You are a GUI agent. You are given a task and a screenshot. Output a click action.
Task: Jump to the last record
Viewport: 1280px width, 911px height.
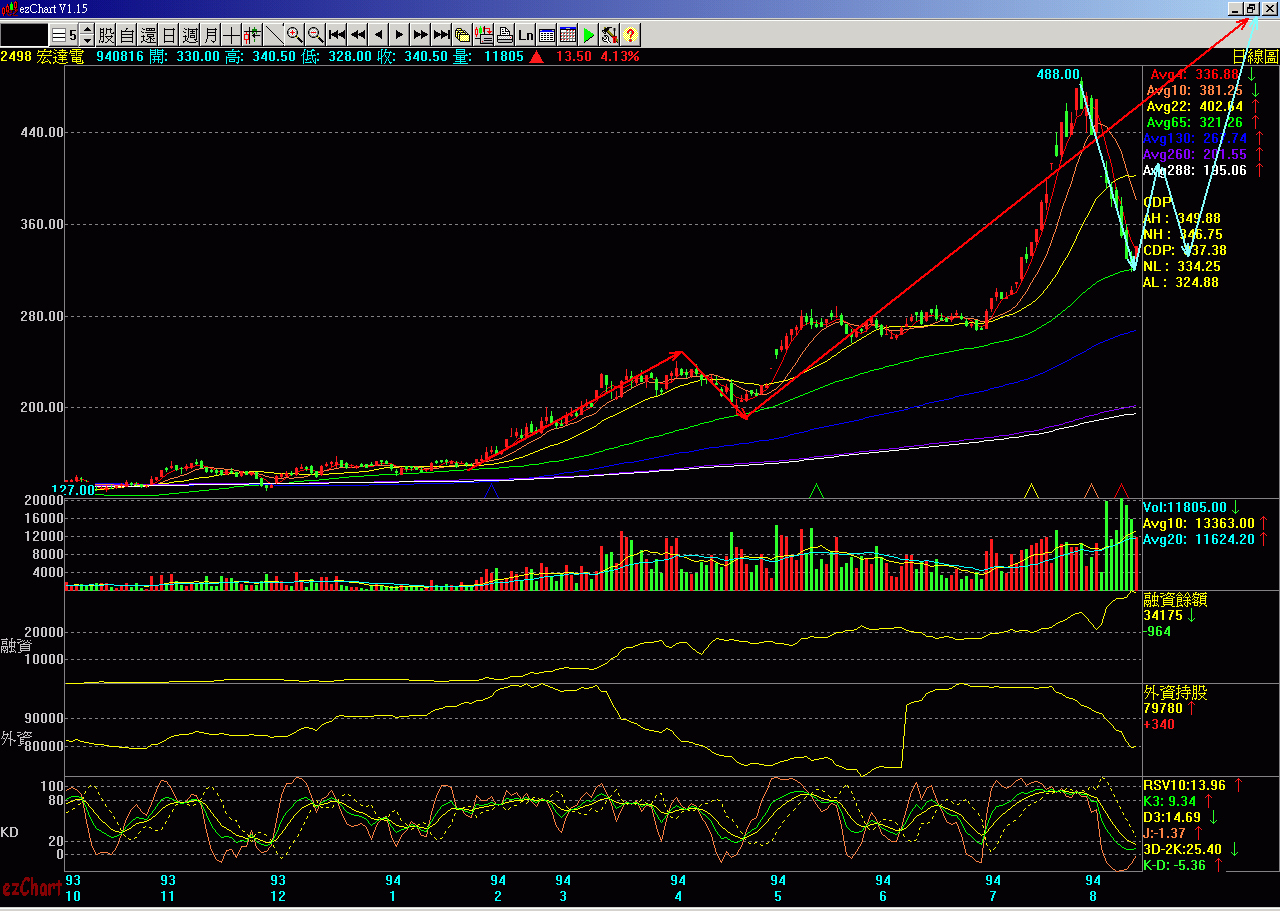pos(442,35)
